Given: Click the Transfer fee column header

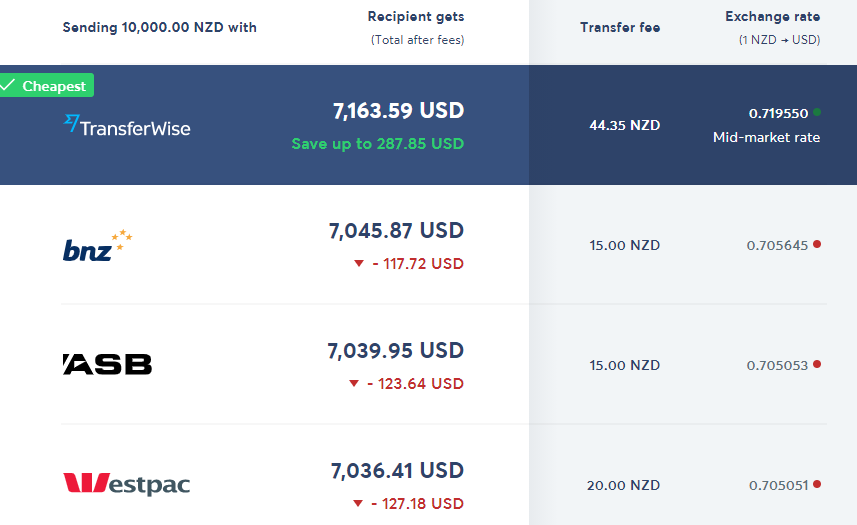Looking at the screenshot, I should pos(620,27).
